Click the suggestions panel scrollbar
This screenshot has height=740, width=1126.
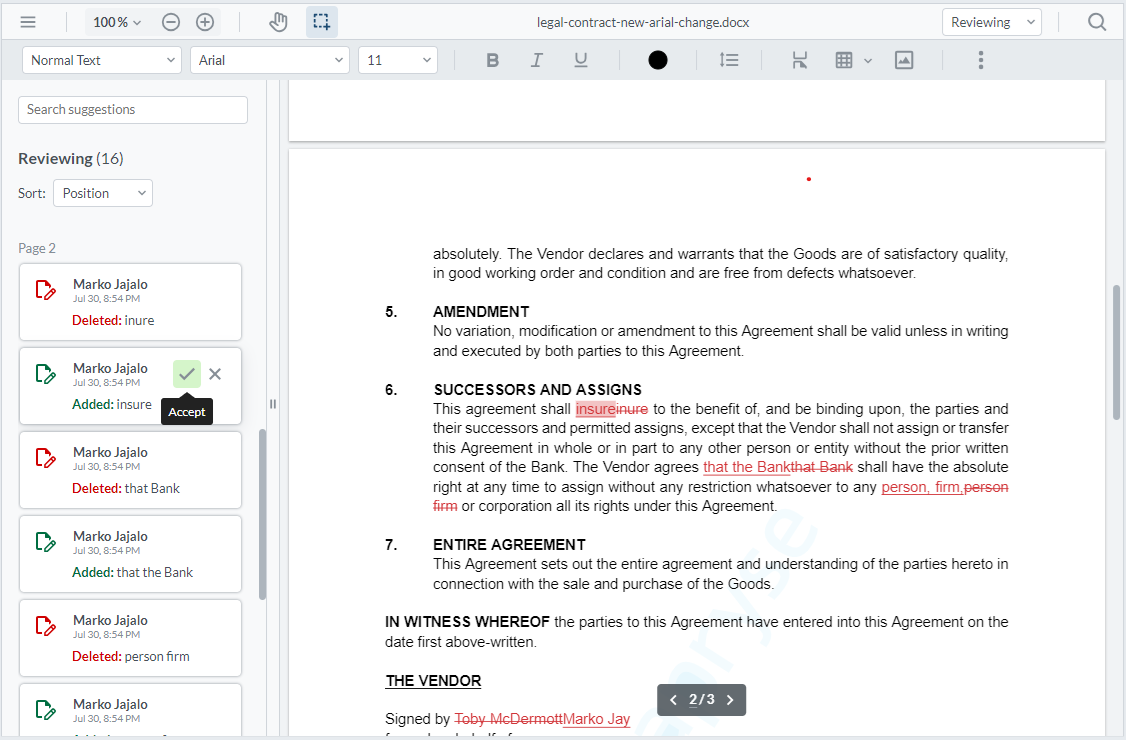[262, 514]
